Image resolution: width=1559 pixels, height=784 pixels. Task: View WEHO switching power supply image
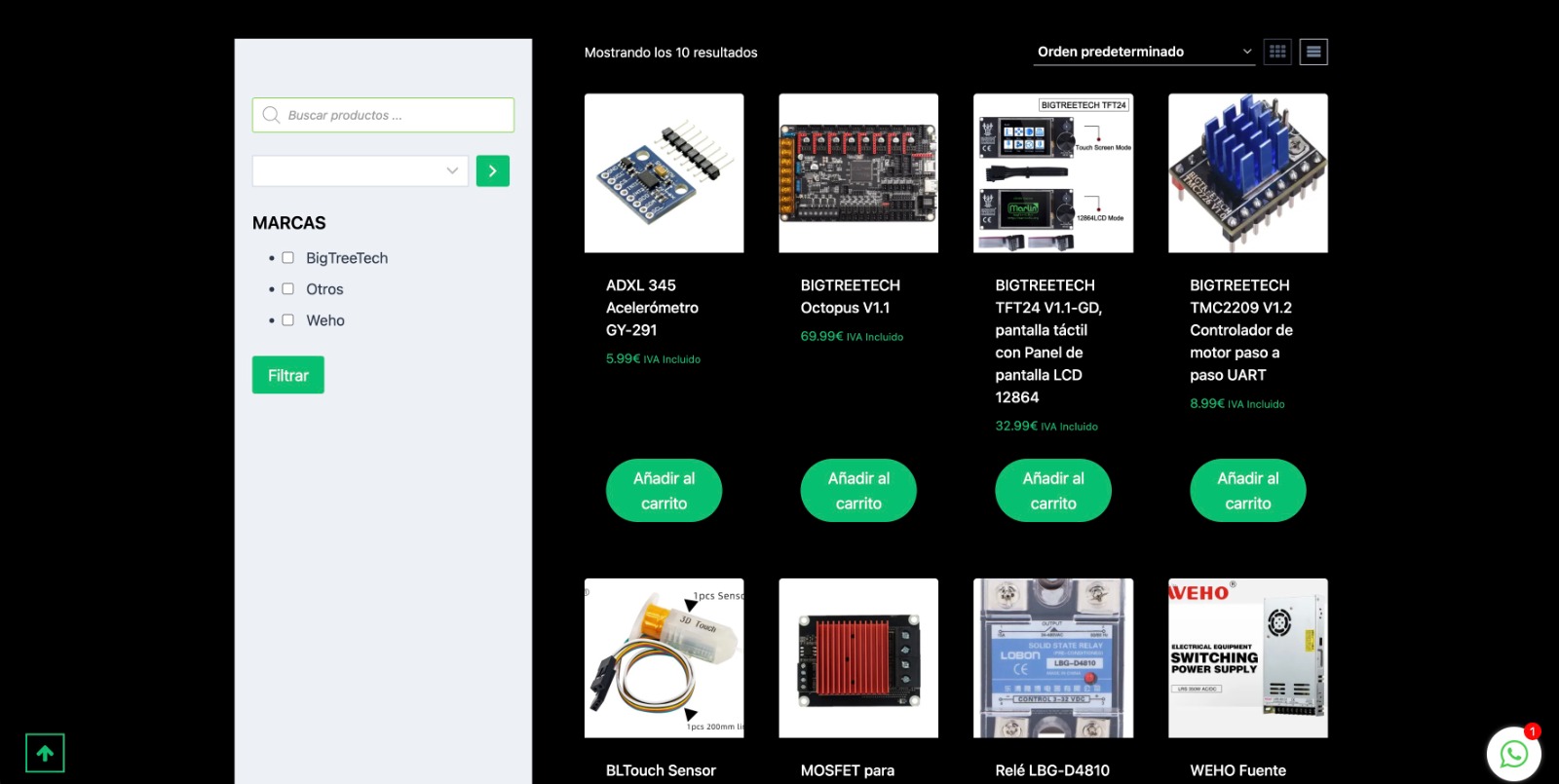click(x=1248, y=658)
